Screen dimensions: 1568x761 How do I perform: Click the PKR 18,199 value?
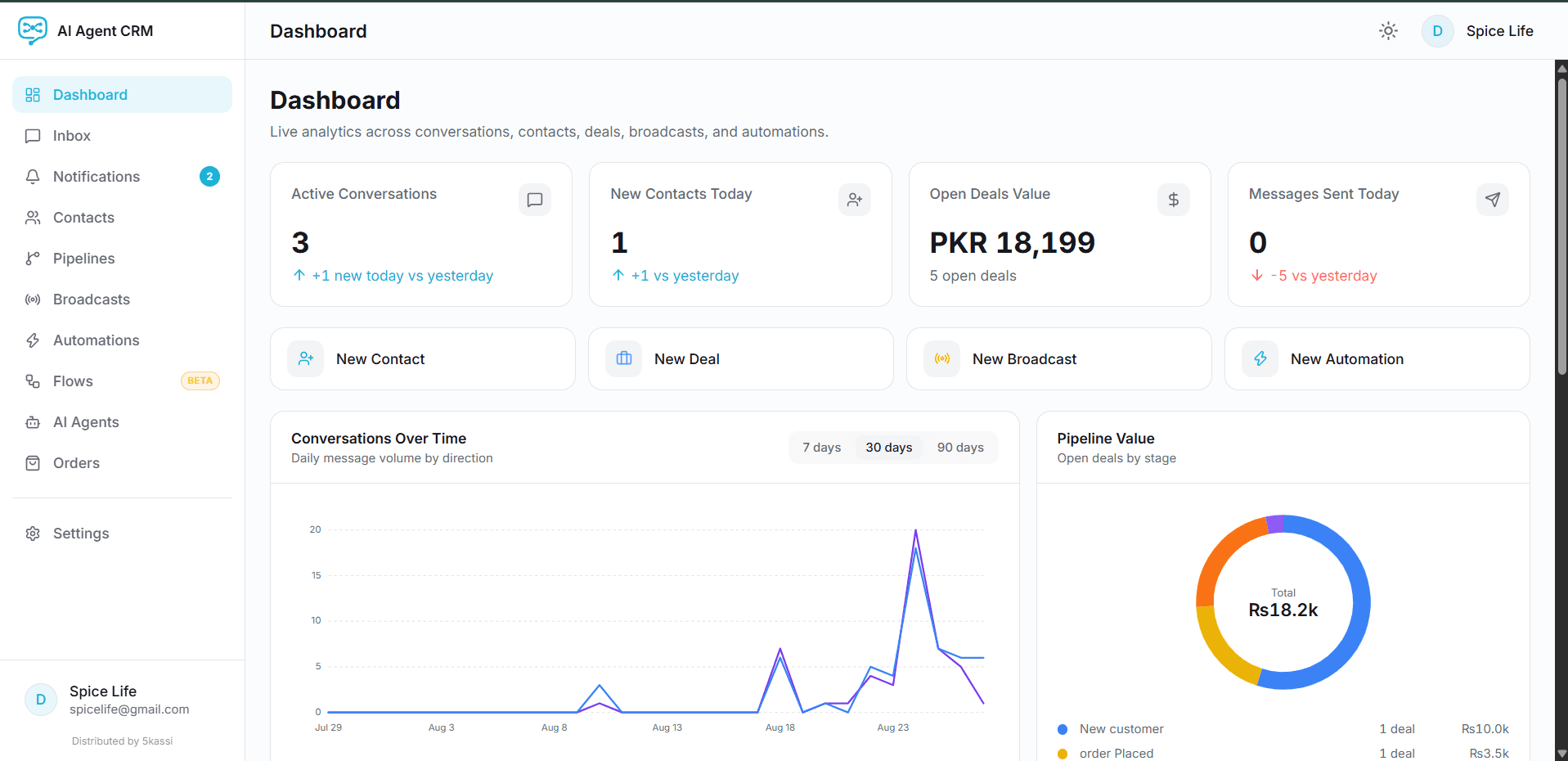coord(1012,242)
